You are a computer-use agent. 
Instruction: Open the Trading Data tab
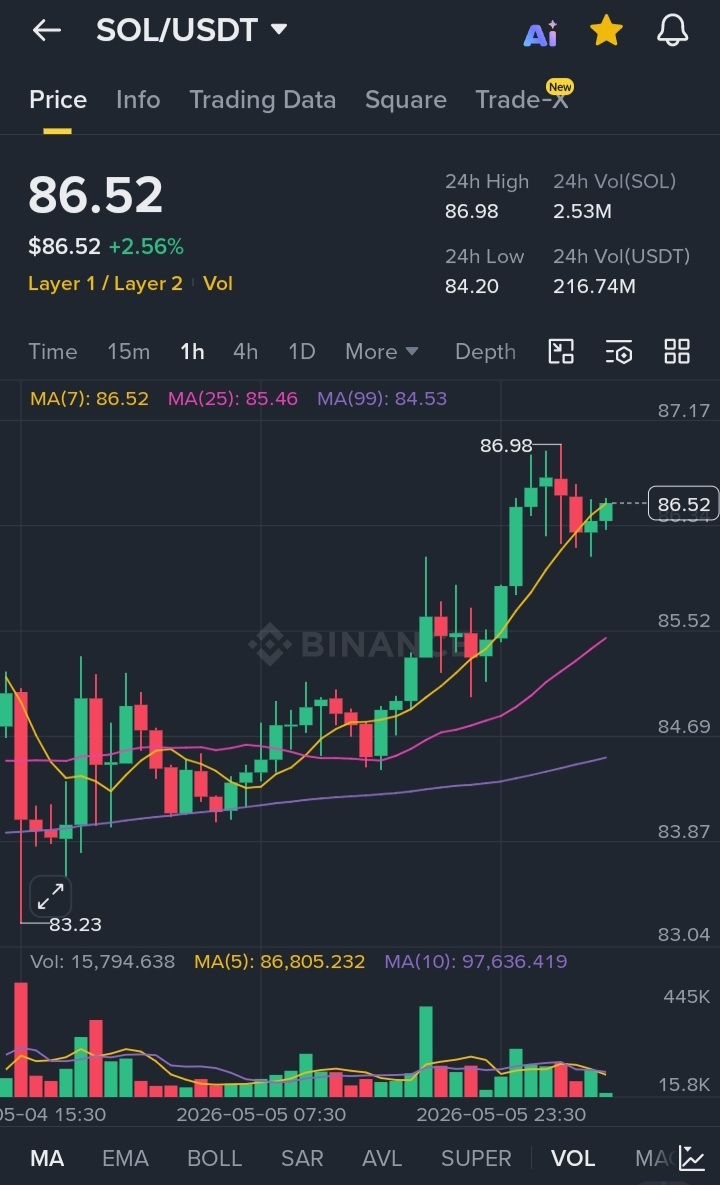(262, 100)
